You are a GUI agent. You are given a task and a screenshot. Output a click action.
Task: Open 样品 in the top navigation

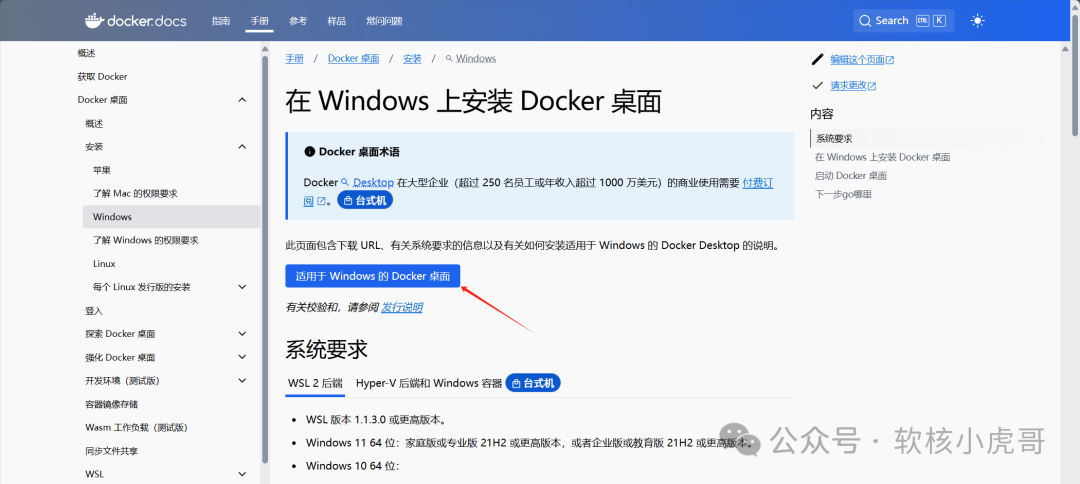click(337, 21)
